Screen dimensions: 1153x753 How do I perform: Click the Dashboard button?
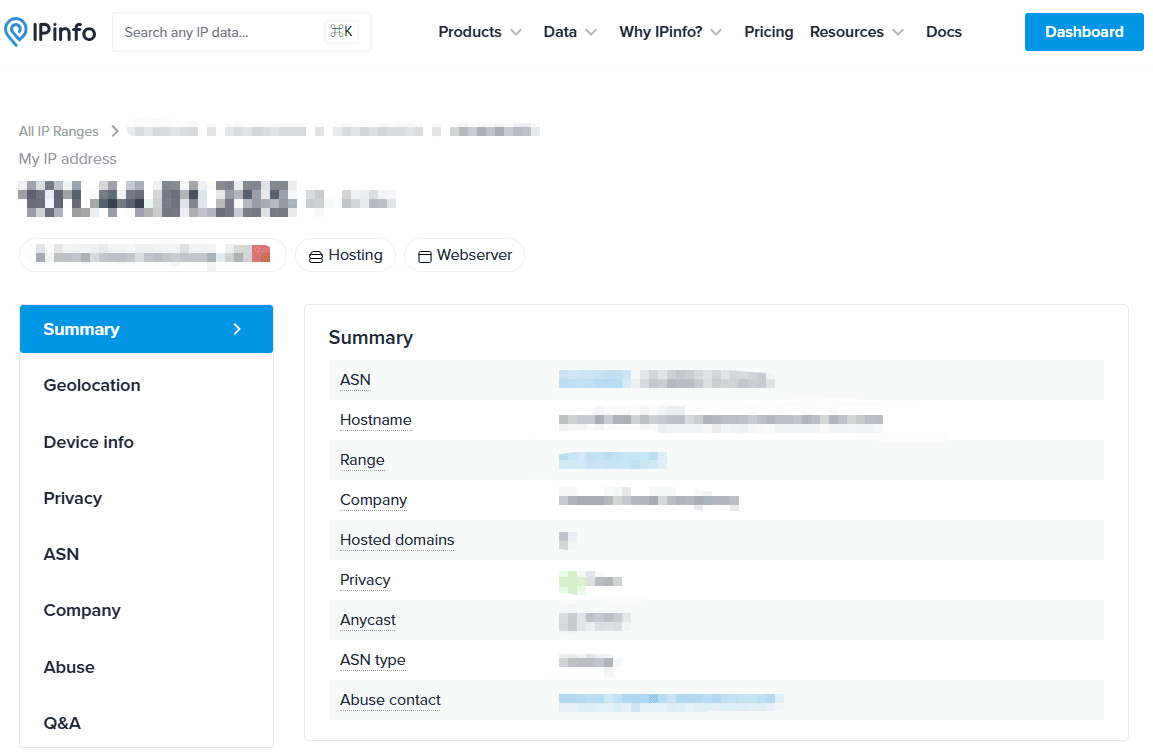click(1084, 32)
